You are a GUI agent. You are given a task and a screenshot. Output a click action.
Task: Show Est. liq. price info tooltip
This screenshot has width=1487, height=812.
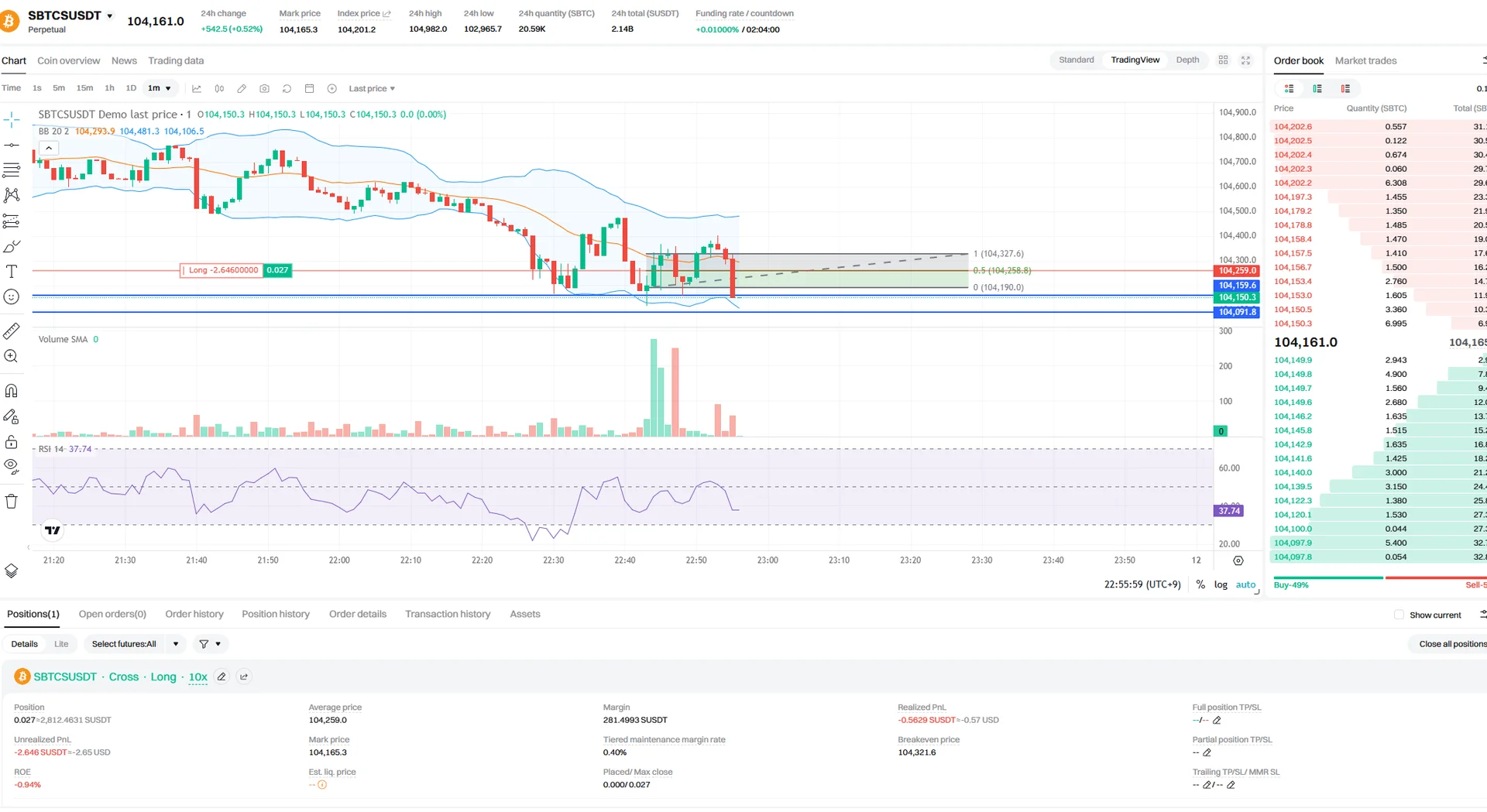click(x=322, y=785)
